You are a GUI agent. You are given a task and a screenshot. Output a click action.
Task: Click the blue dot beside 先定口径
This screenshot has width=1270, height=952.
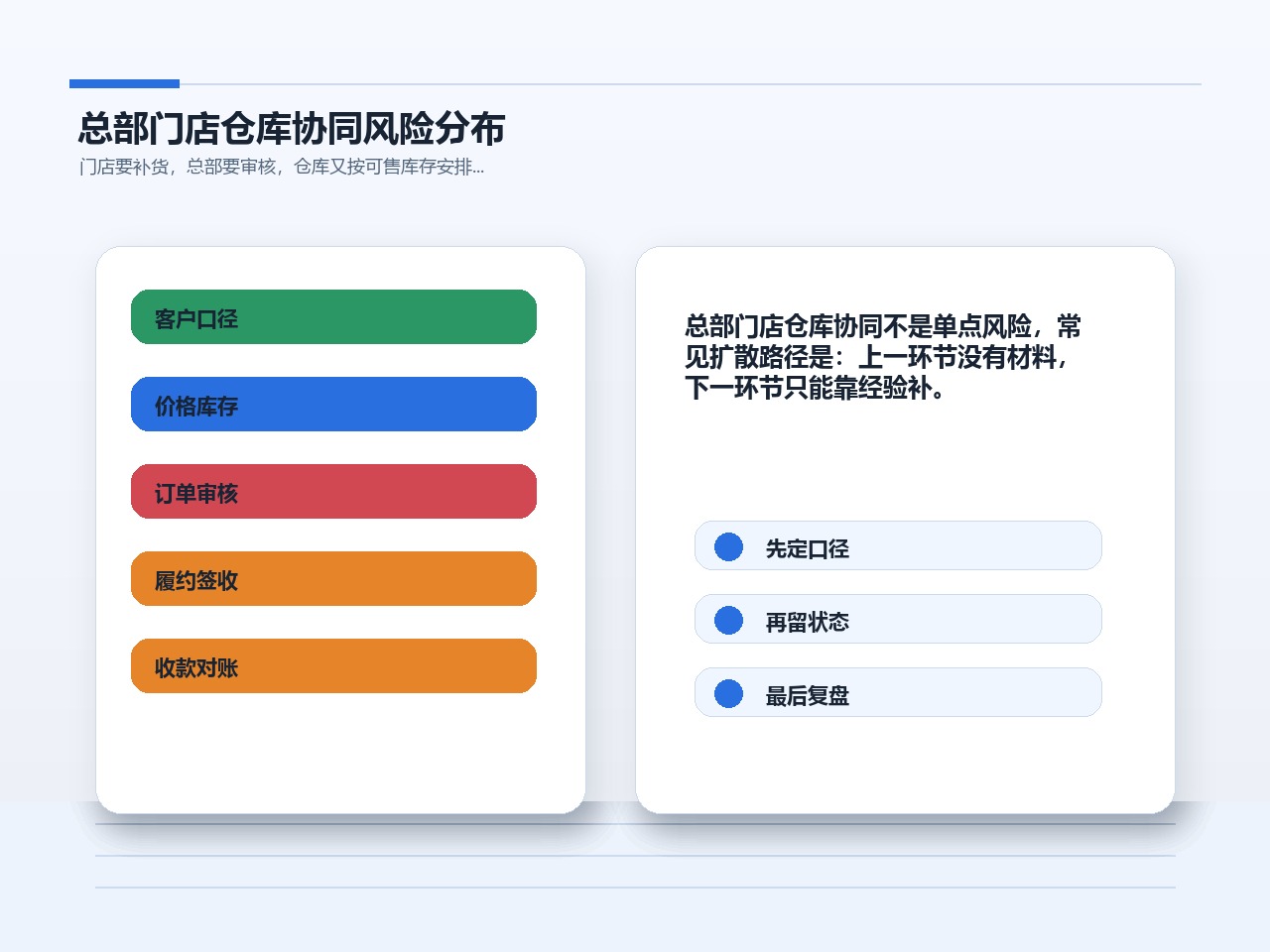728,546
